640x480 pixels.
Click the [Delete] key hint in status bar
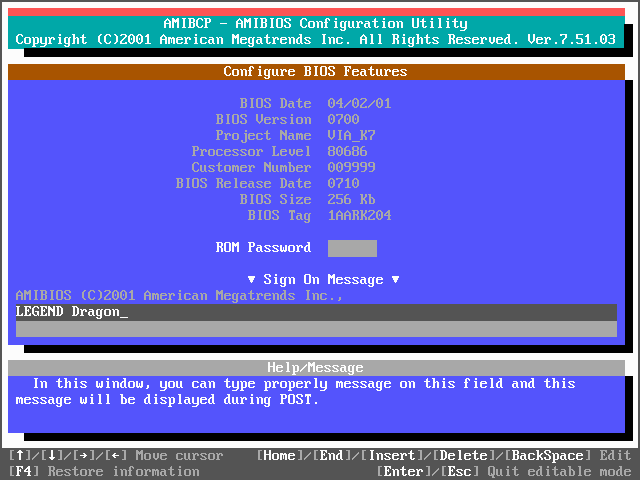click(464, 456)
